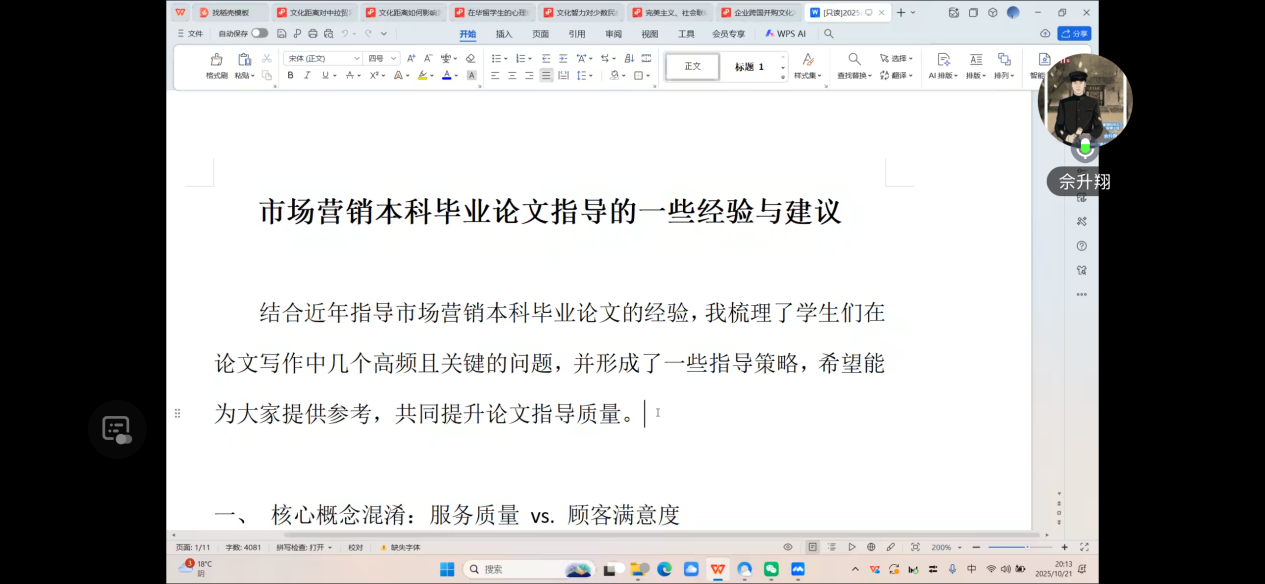The height and width of the screenshot is (584, 1265).
Task: Open the 审阅 ribbon tab
Action: coord(613,33)
